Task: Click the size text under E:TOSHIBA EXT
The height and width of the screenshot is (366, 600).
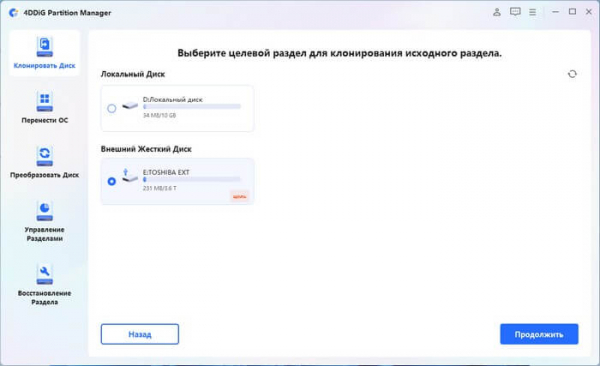Action: click(160, 188)
